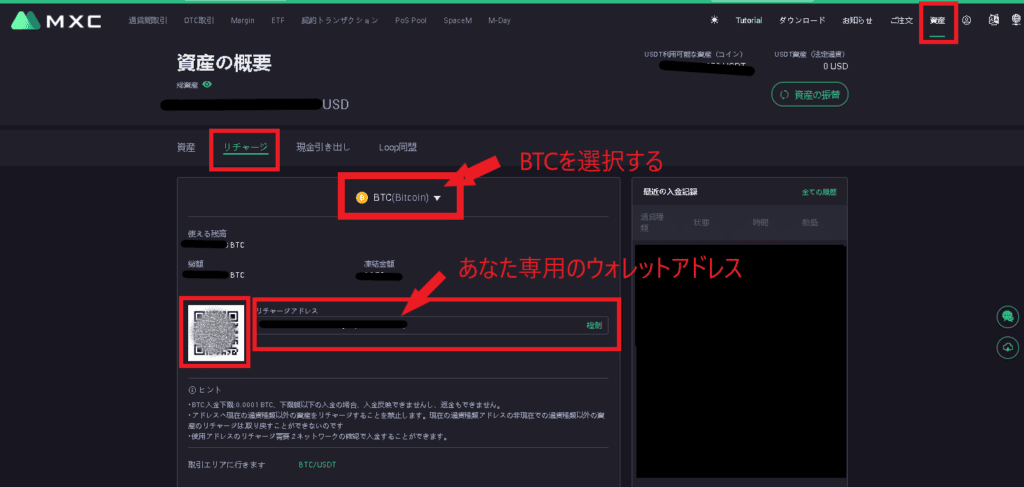
Task: Click the Bitcoin coin icon
Action: tap(362, 197)
